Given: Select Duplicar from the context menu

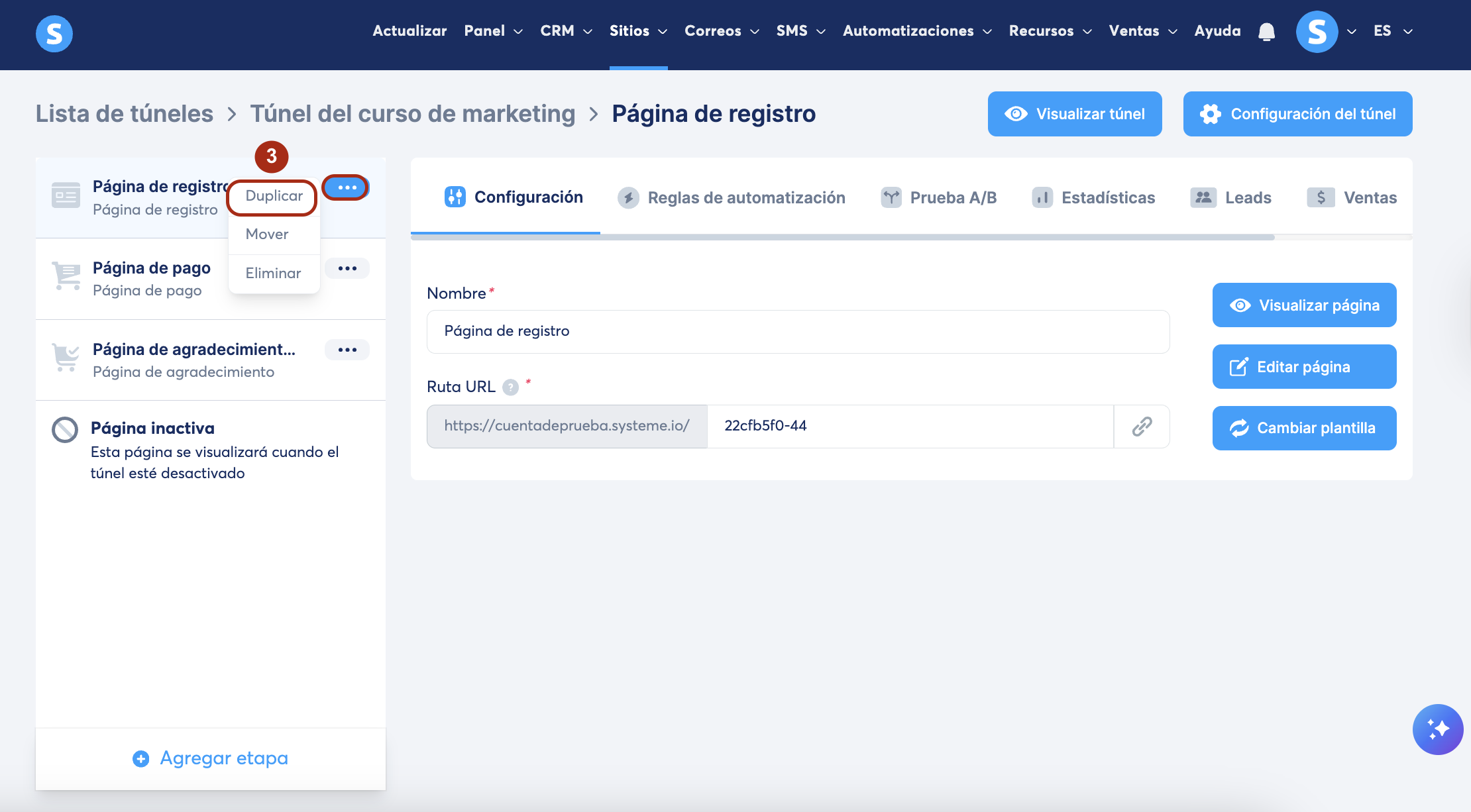Looking at the screenshot, I should [274, 196].
